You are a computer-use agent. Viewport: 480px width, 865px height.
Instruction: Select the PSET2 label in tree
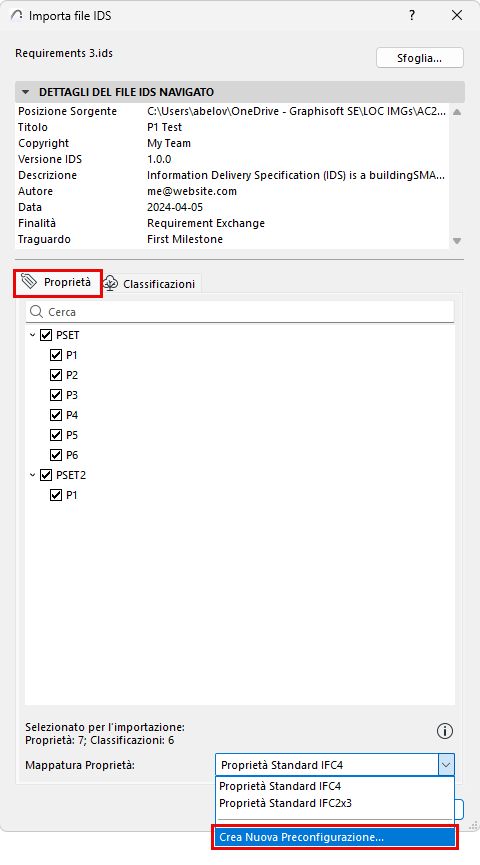point(71,475)
